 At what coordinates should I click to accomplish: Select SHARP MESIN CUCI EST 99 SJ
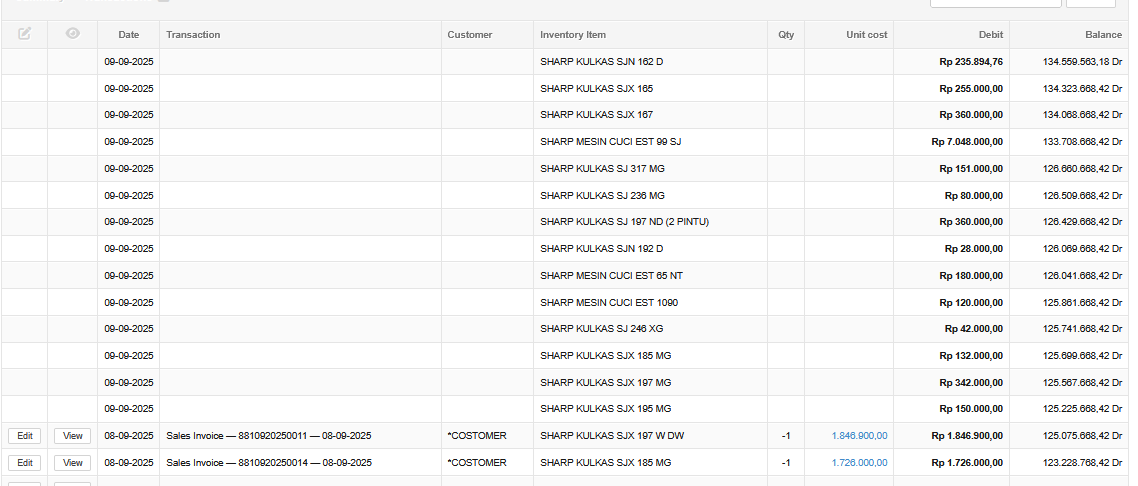(610, 141)
